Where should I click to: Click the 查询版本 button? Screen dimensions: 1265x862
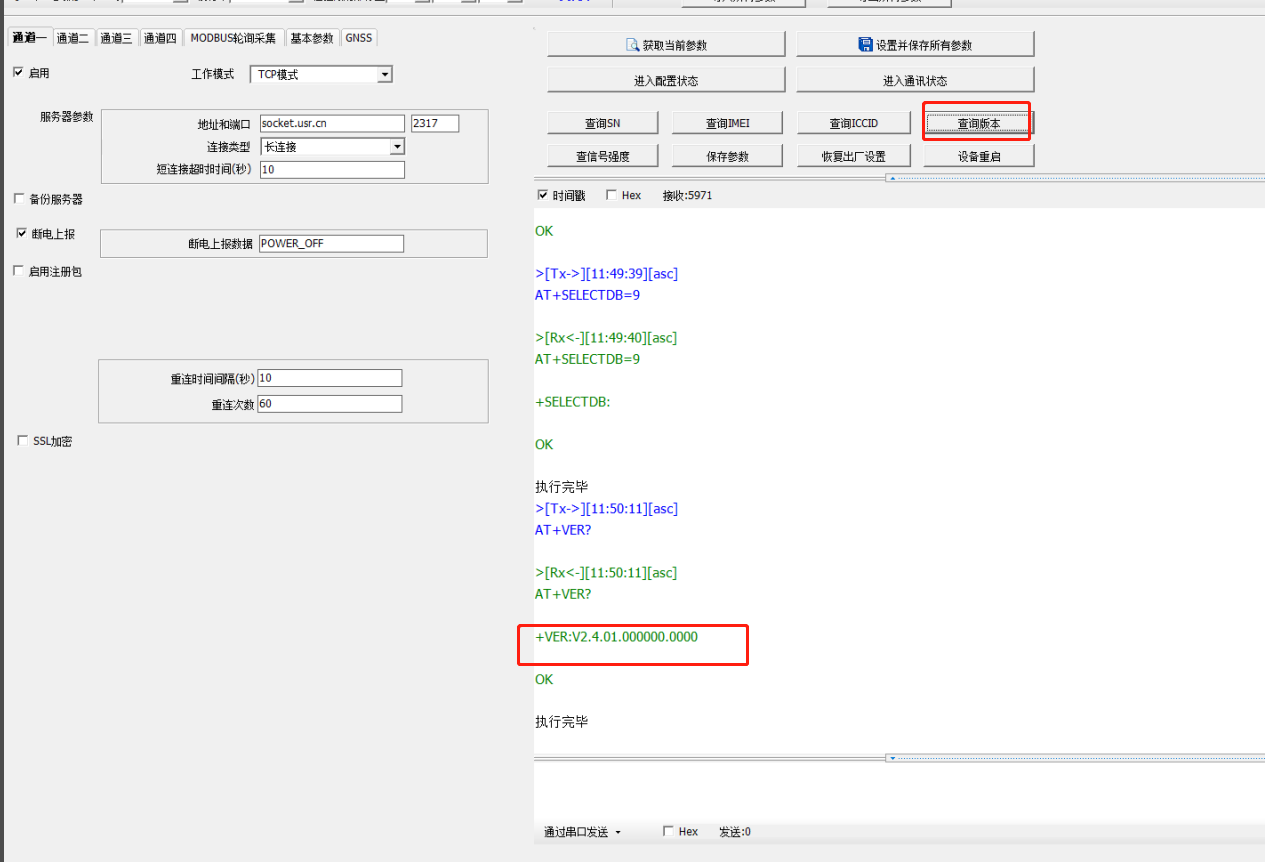coord(978,124)
